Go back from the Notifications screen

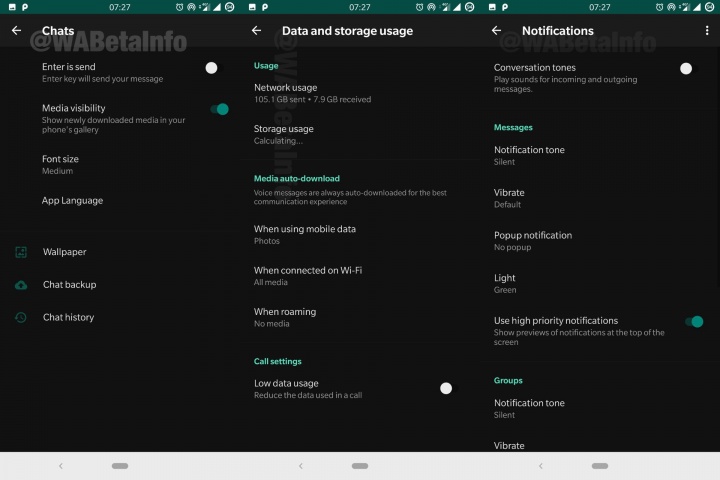496,31
